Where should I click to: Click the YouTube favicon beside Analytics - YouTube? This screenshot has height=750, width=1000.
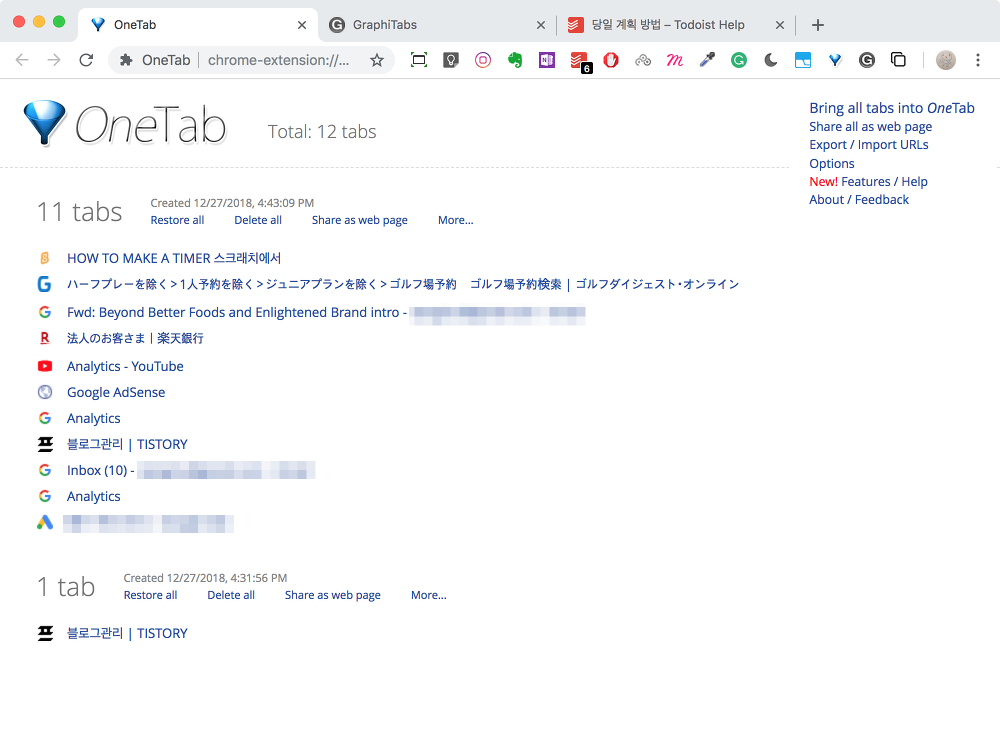click(x=45, y=366)
